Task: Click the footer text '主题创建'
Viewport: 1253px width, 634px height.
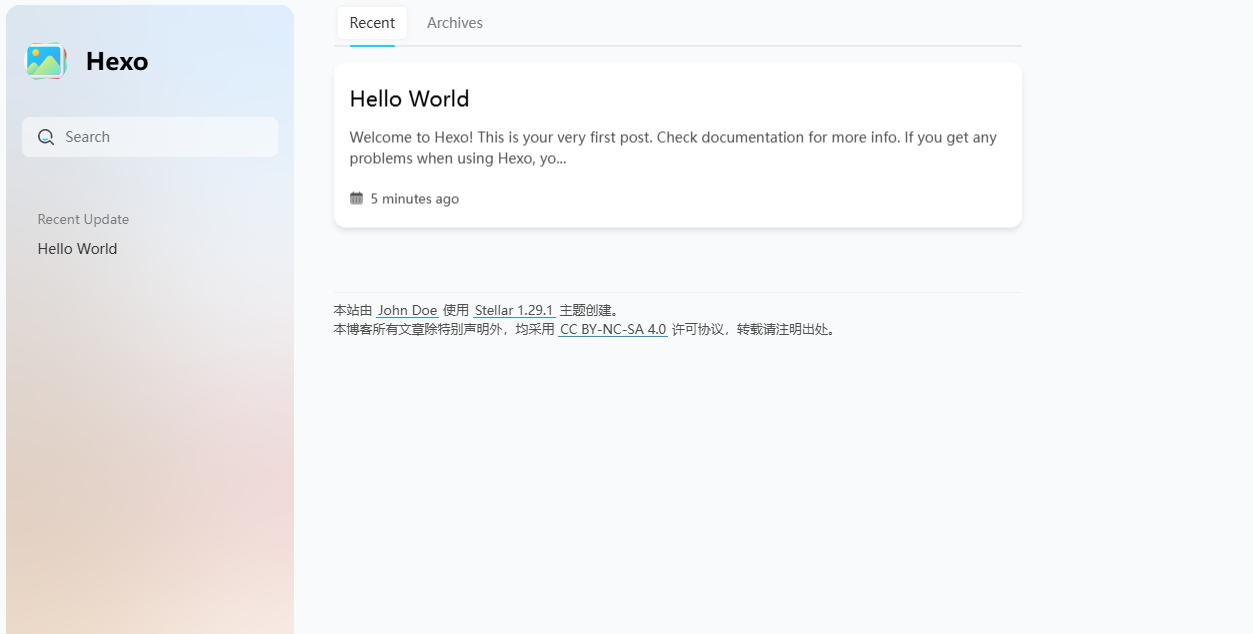Action: pyautogui.click(x=585, y=311)
